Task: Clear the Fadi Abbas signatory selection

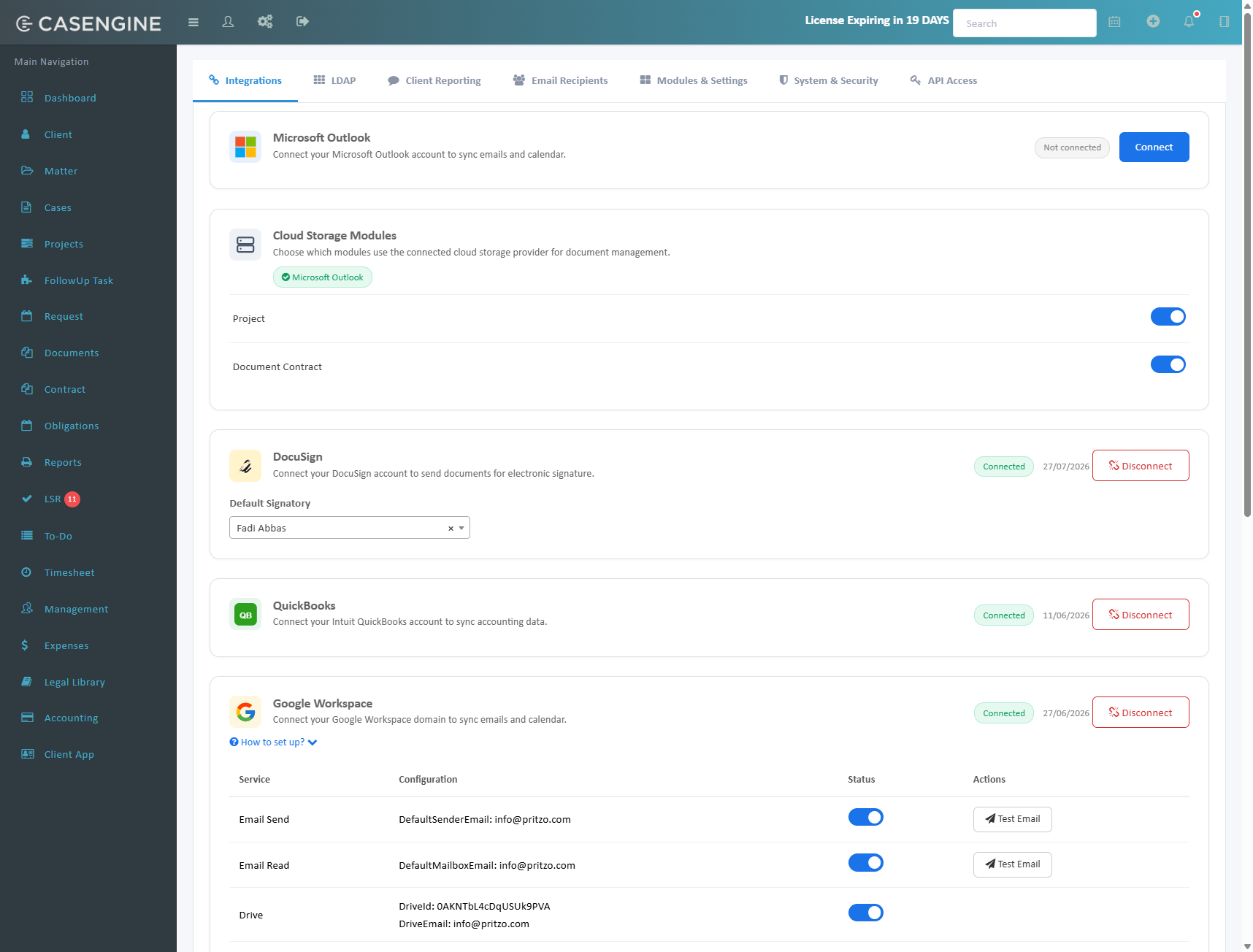Action: pyautogui.click(x=451, y=529)
